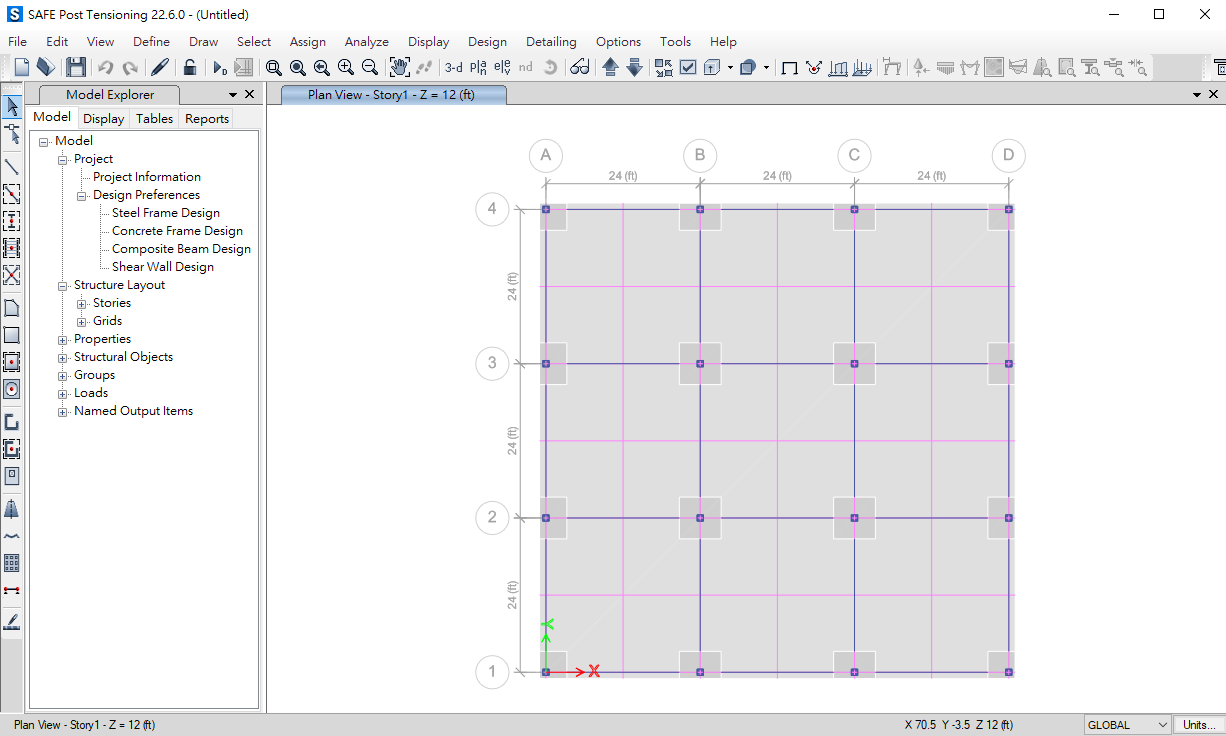1226x736 pixels.
Task: Expand the Stories tree node
Action: (x=82, y=304)
